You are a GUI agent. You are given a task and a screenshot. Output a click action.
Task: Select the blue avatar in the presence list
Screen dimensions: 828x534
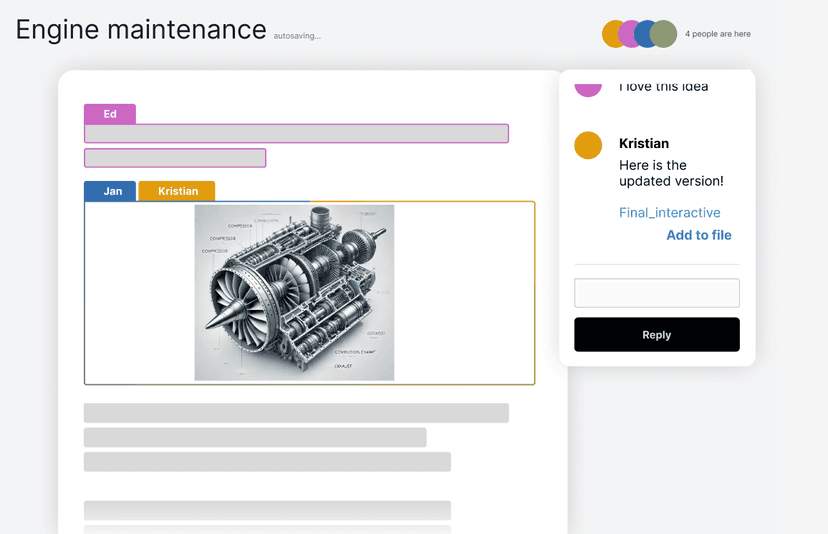645,34
